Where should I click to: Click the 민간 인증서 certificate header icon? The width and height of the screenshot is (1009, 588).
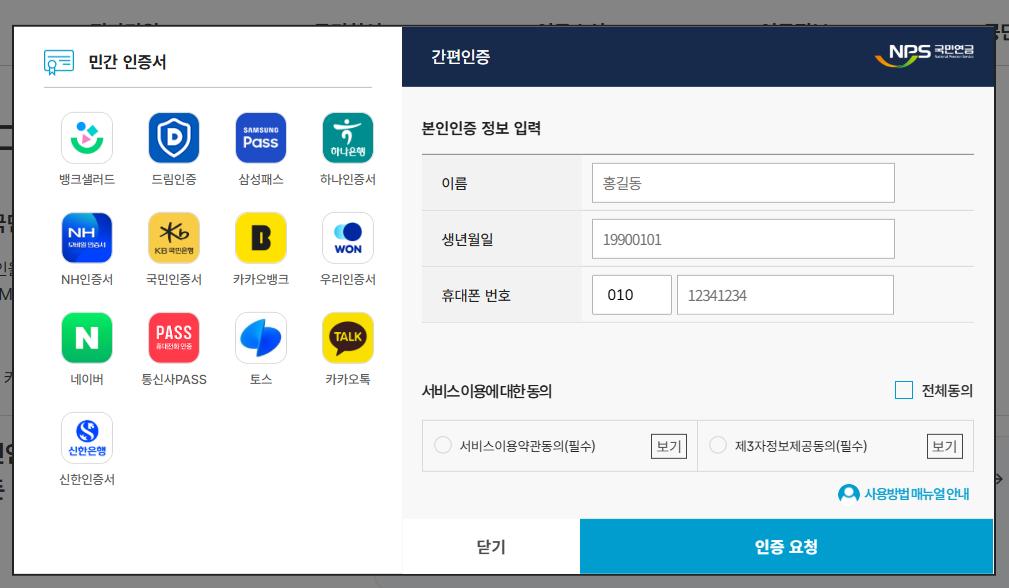pyautogui.click(x=59, y=62)
